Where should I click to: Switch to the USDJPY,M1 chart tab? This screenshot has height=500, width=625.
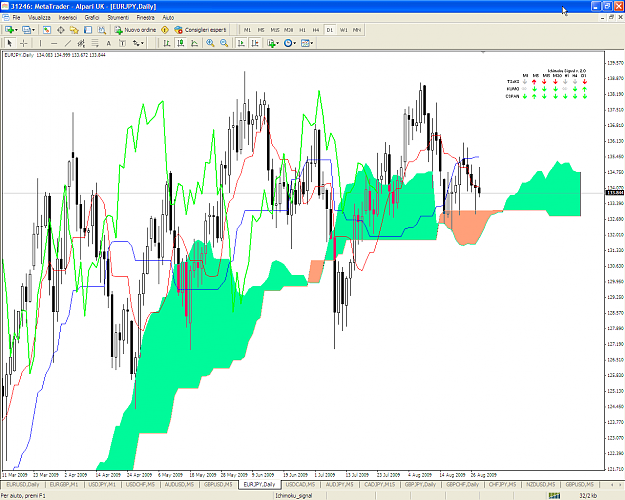[102, 485]
